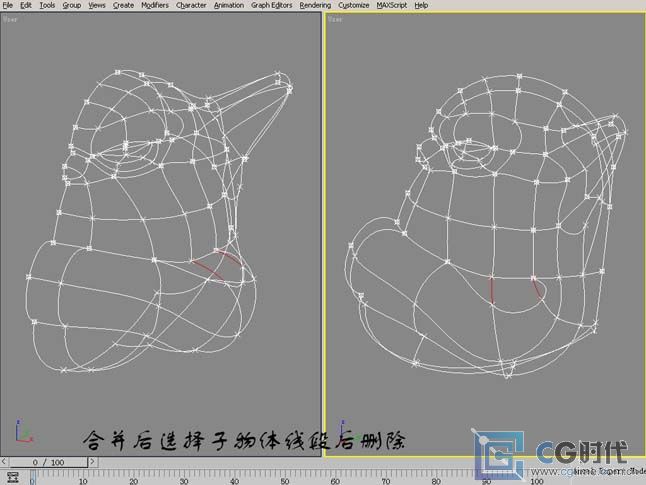Open the Animation menu
The image size is (646, 485).
click(229, 5)
